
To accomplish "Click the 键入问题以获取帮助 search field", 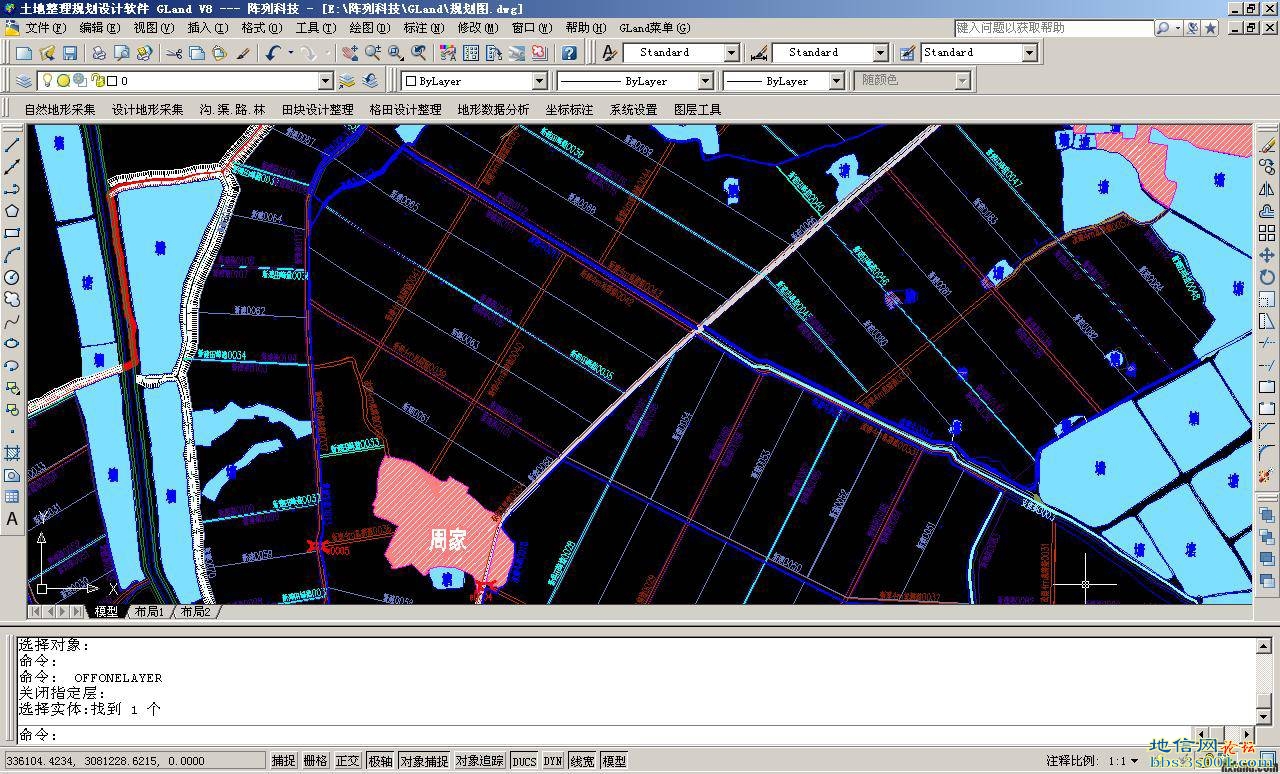I will point(1053,28).
